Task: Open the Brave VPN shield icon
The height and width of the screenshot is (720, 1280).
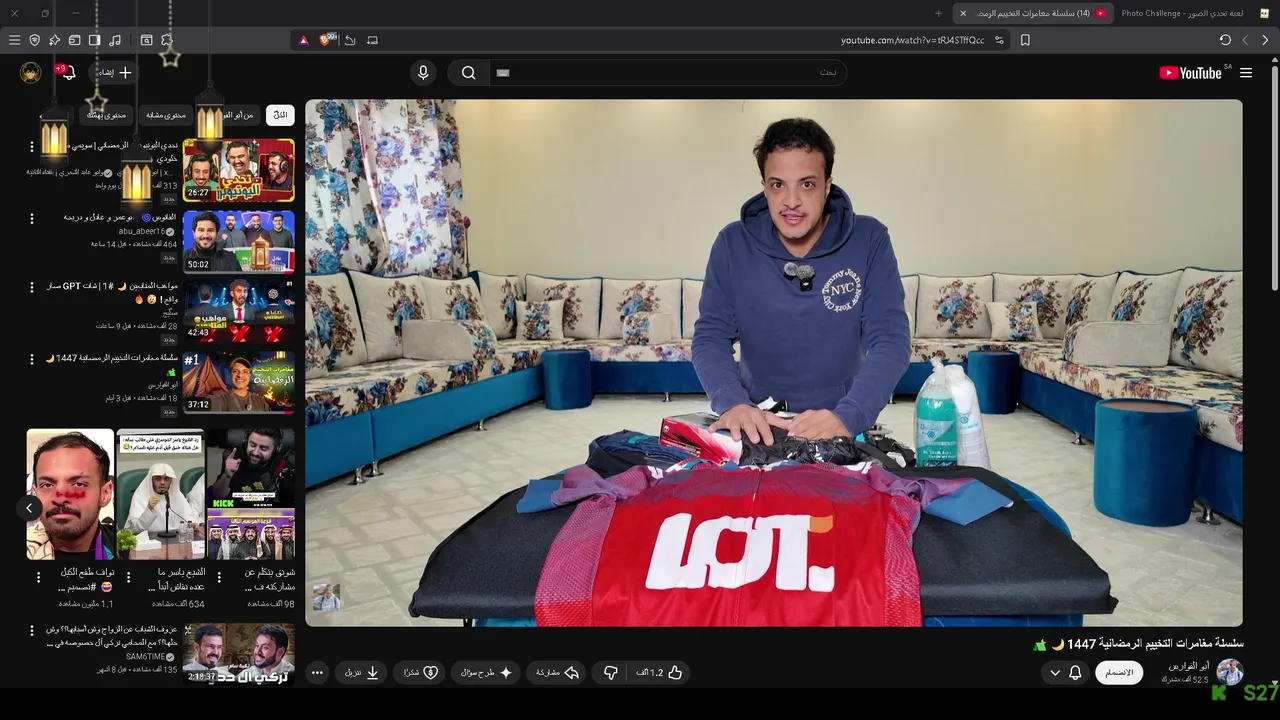Action: pyautogui.click(x=34, y=40)
